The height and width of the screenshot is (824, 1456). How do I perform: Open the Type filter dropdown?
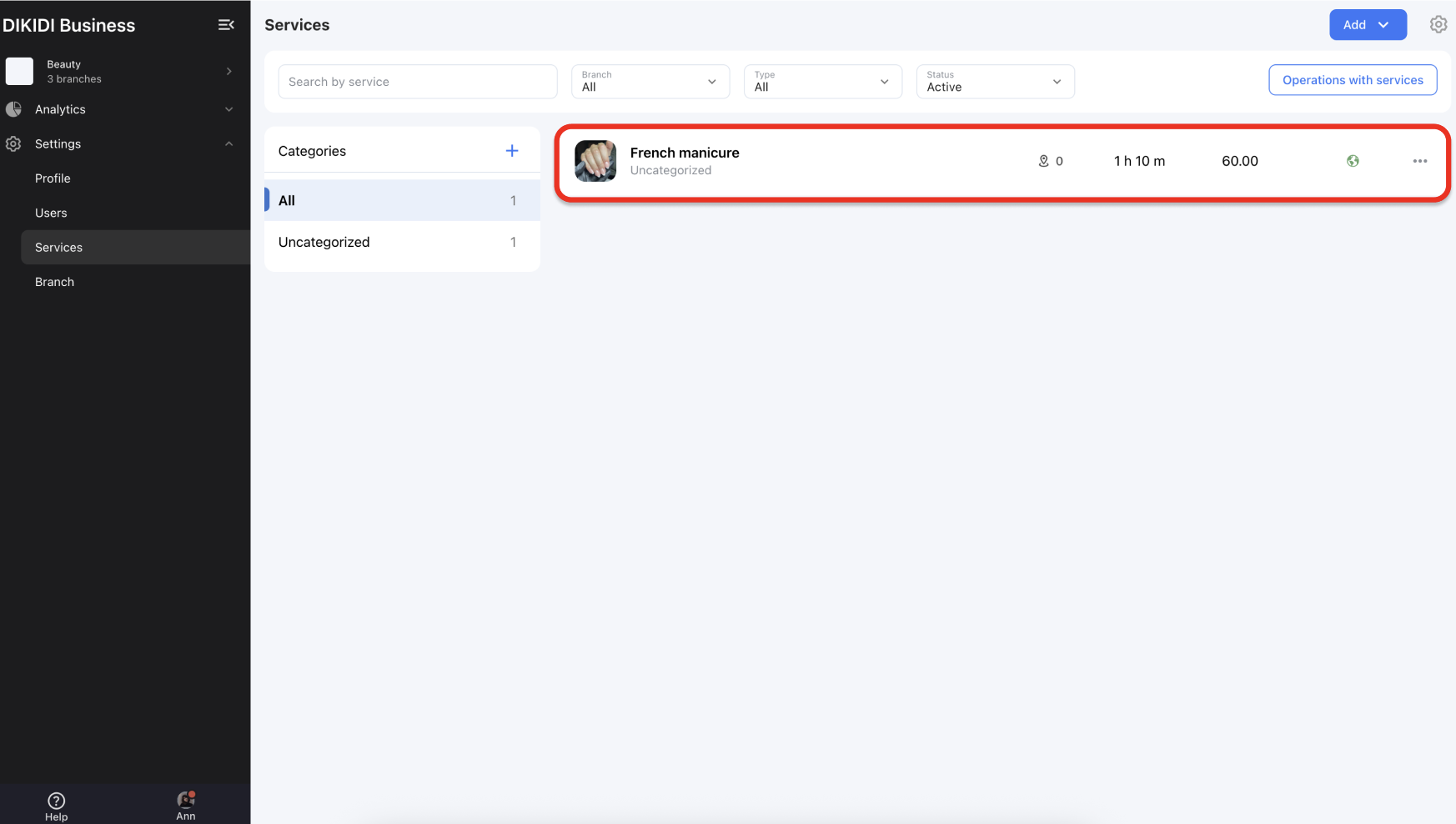click(822, 82)
